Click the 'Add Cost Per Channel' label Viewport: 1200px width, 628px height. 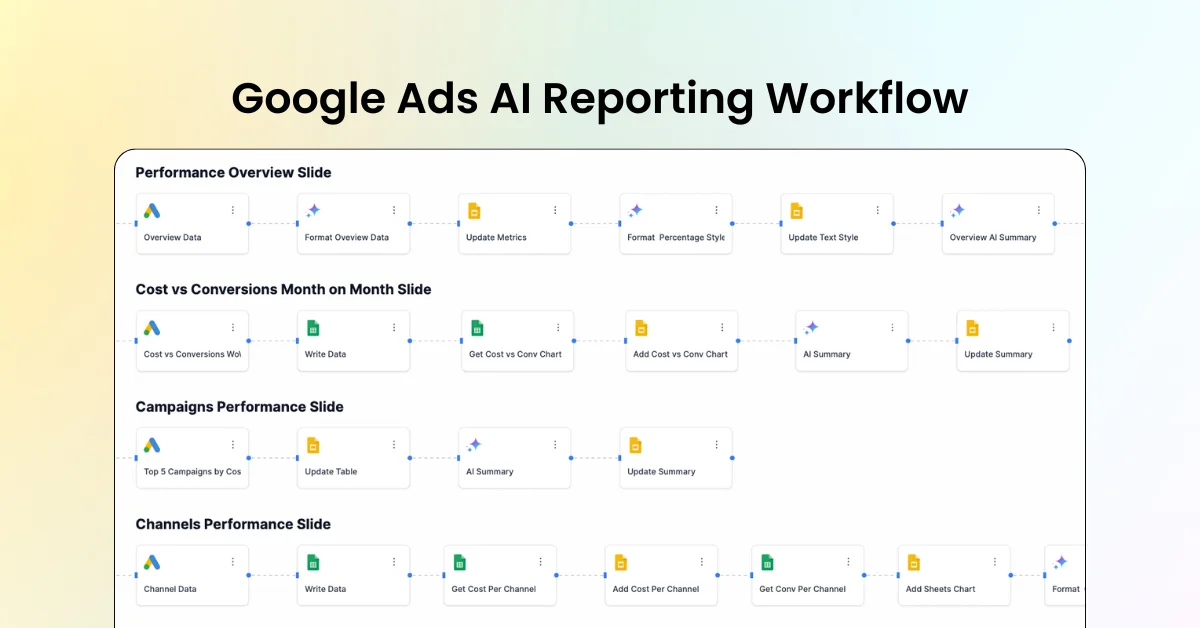click(x=656, y=589)
